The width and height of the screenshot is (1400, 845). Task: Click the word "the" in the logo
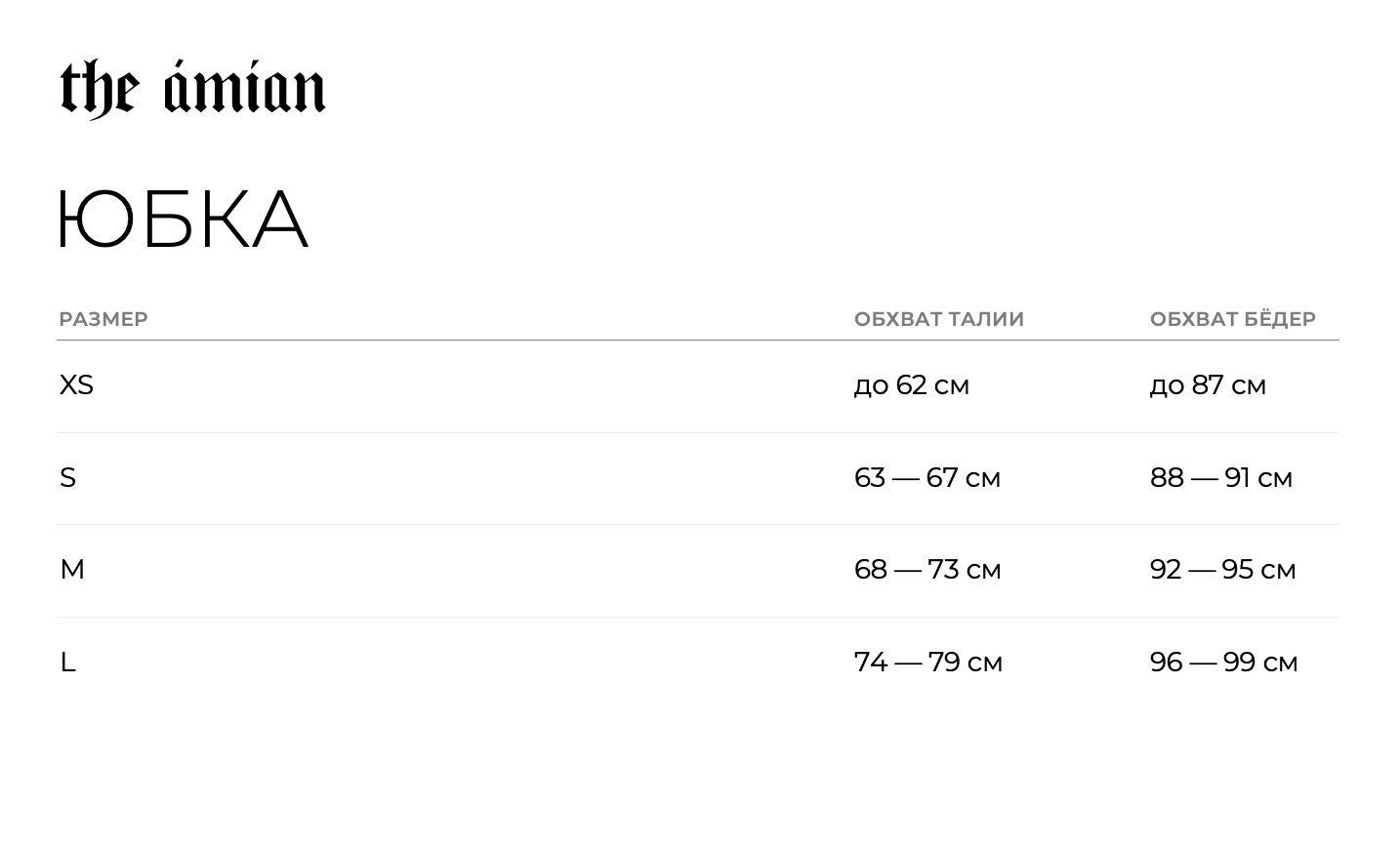point(99,90)
